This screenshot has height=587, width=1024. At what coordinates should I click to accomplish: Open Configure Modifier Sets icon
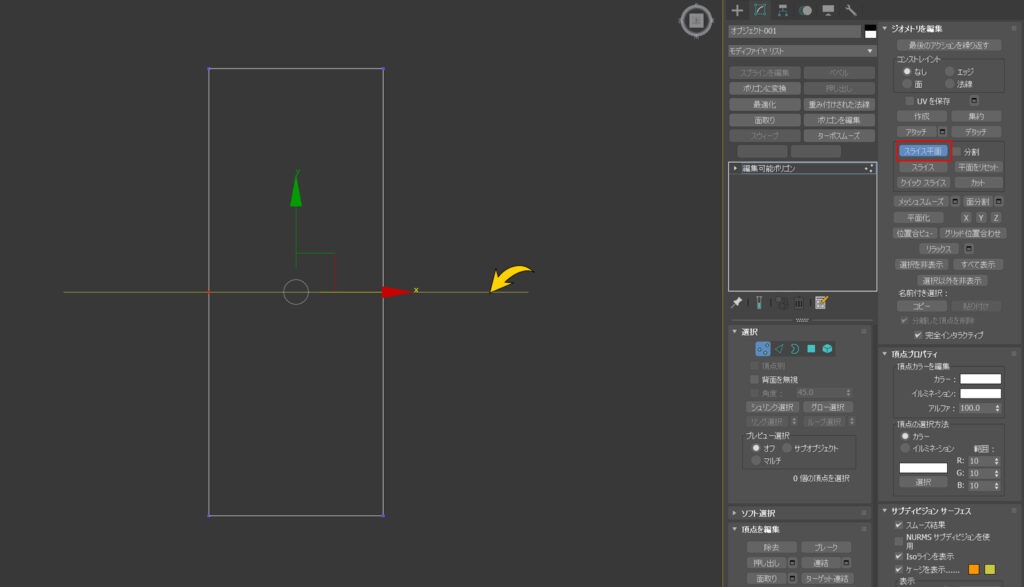[x=822, y=302]
